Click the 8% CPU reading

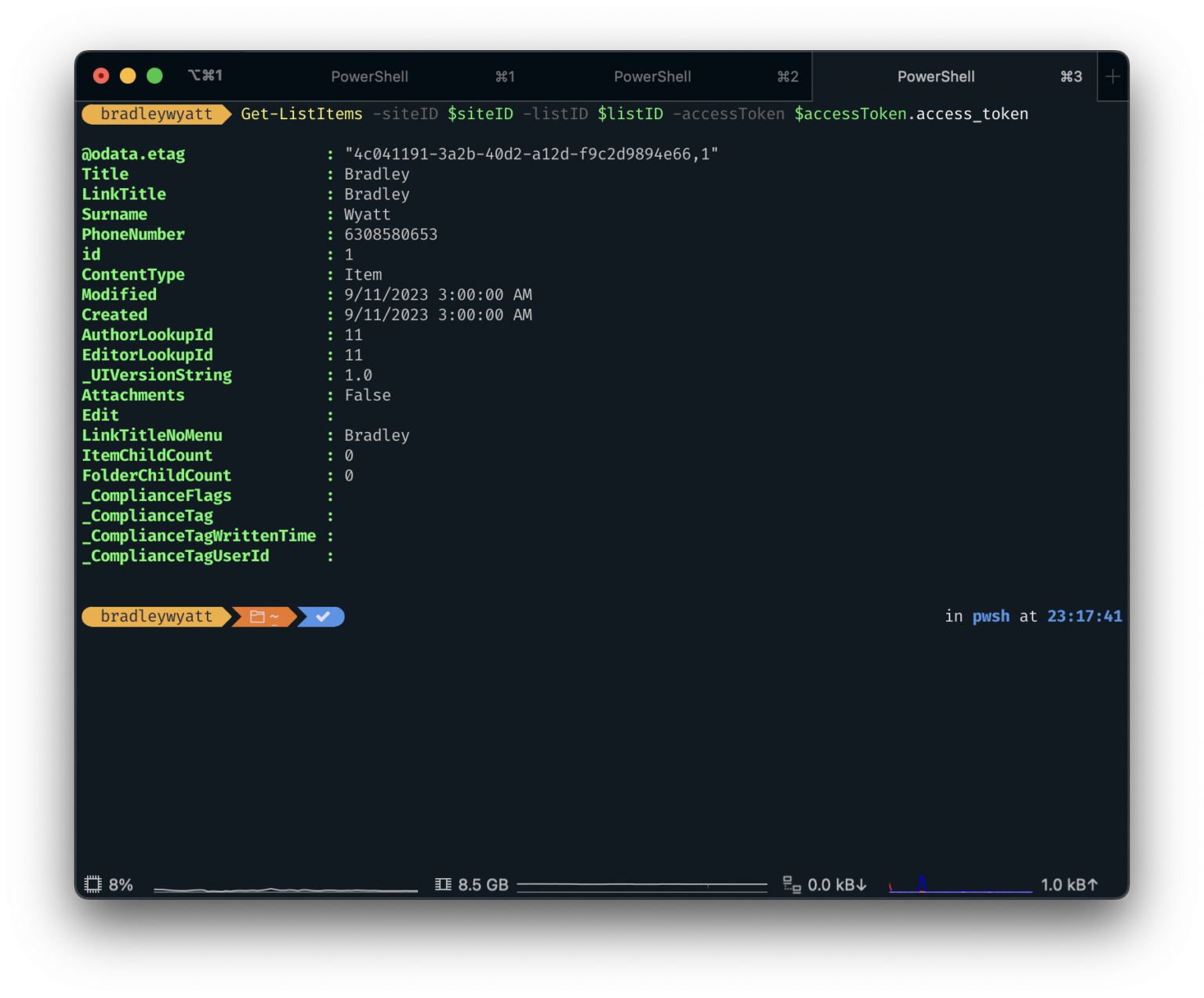tap(121, 885)
